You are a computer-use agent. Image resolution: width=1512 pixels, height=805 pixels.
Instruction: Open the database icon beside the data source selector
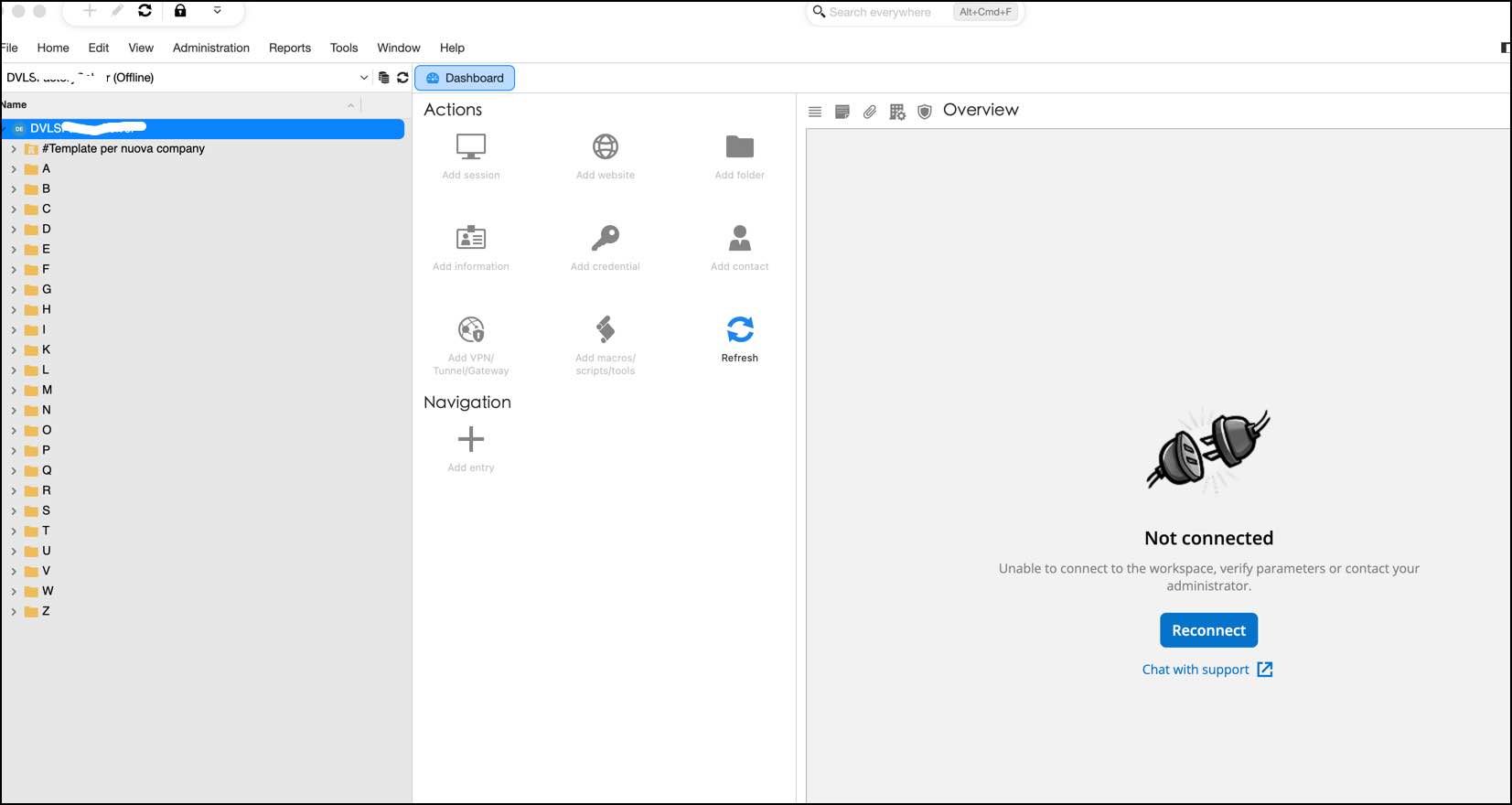coord(384,78)
